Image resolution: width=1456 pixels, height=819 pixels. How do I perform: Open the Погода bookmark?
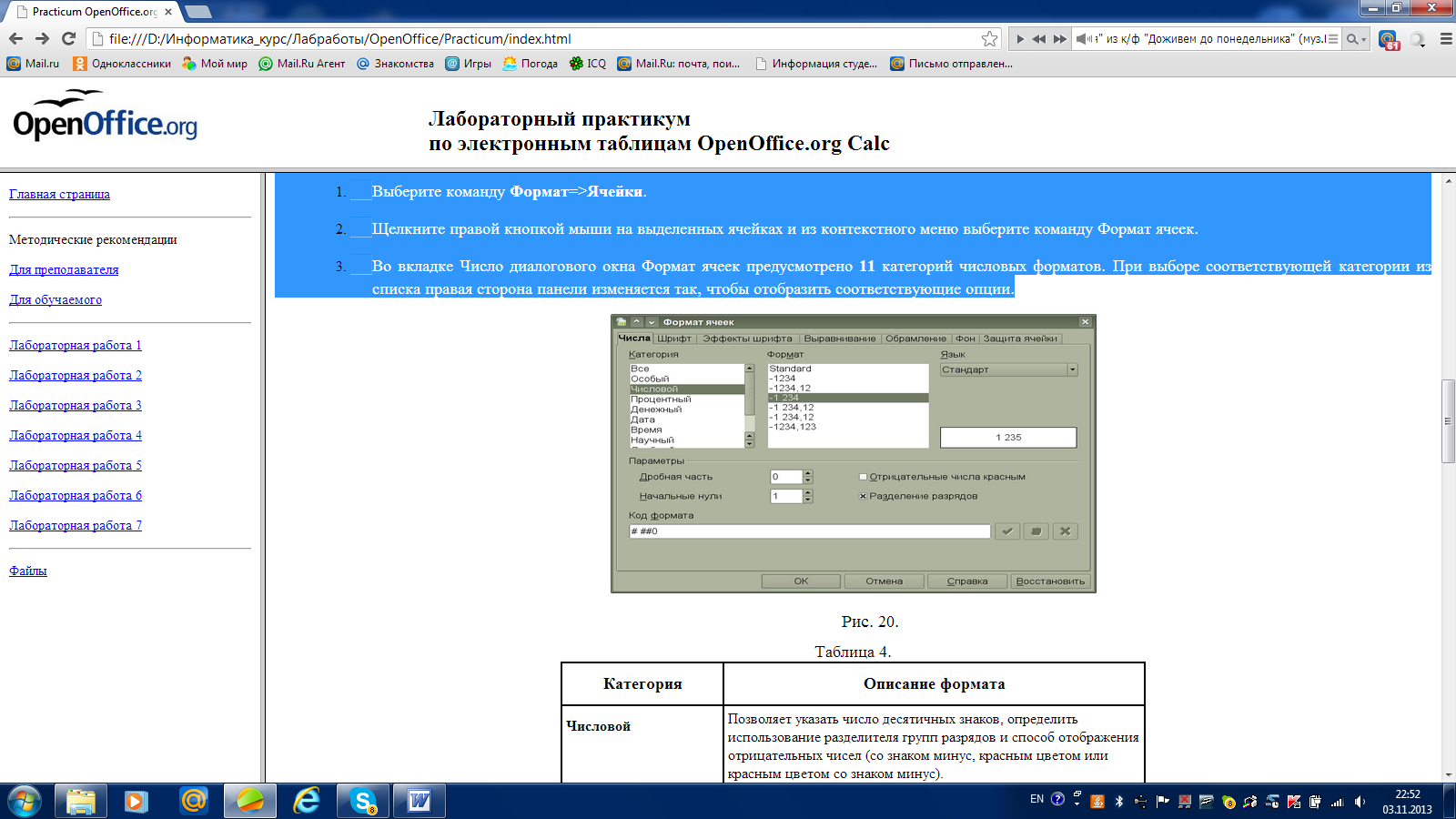531,64
